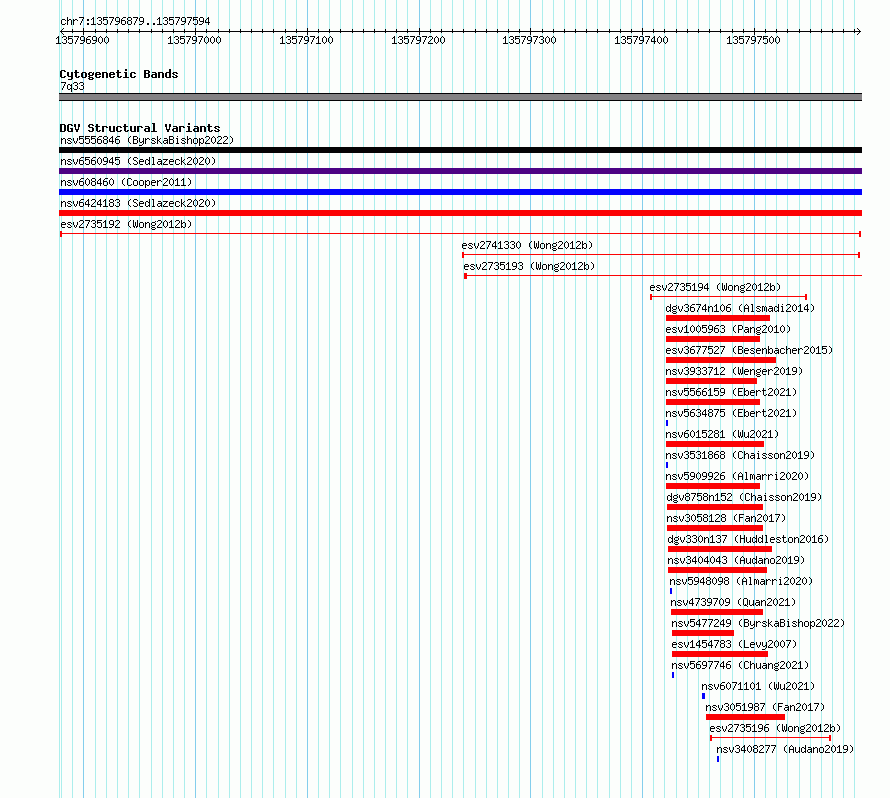Open esv2735196 (Wong2012b) variant

click(775, 728)
